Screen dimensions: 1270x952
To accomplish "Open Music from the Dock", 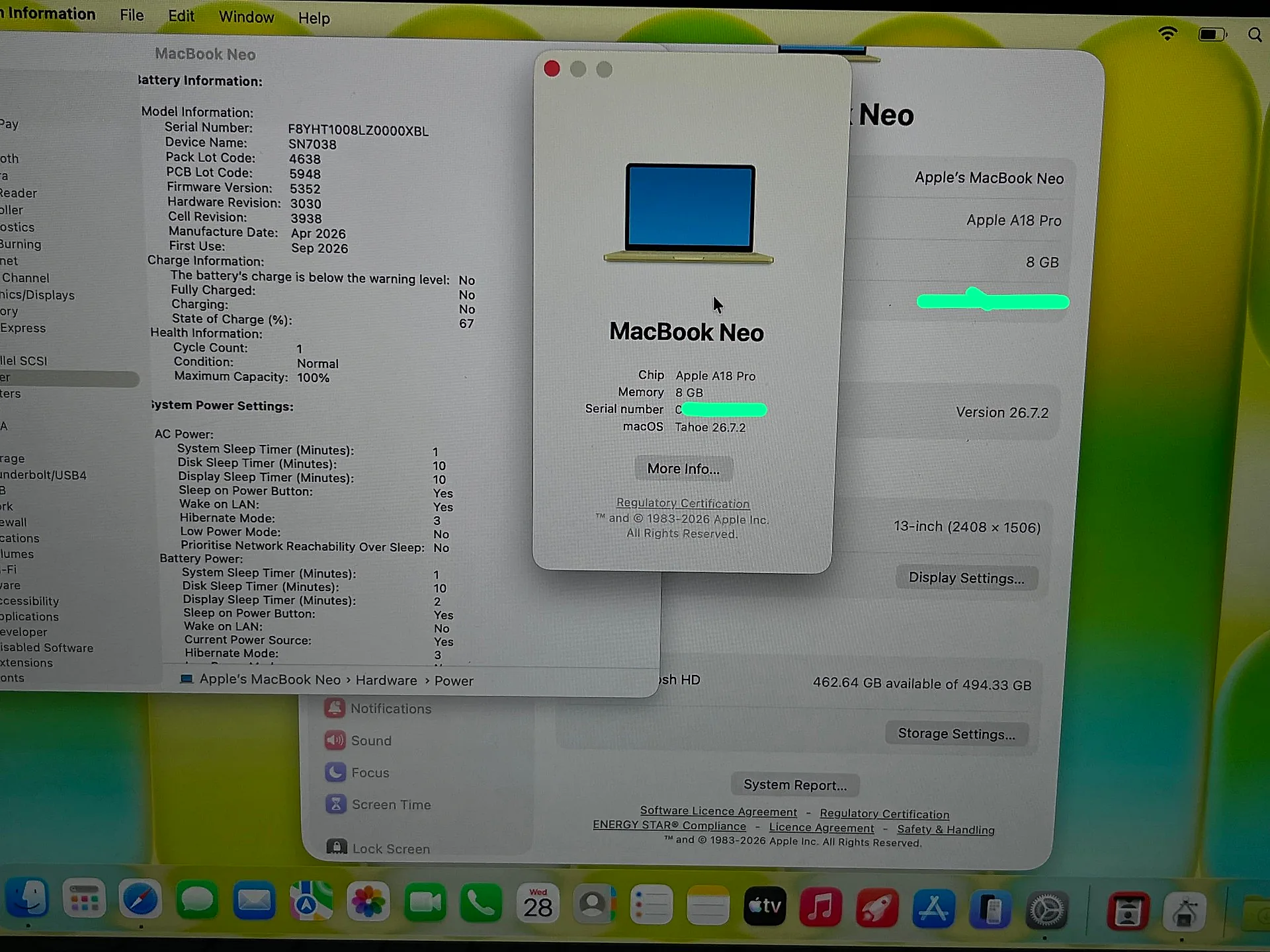I will [821, 907].
